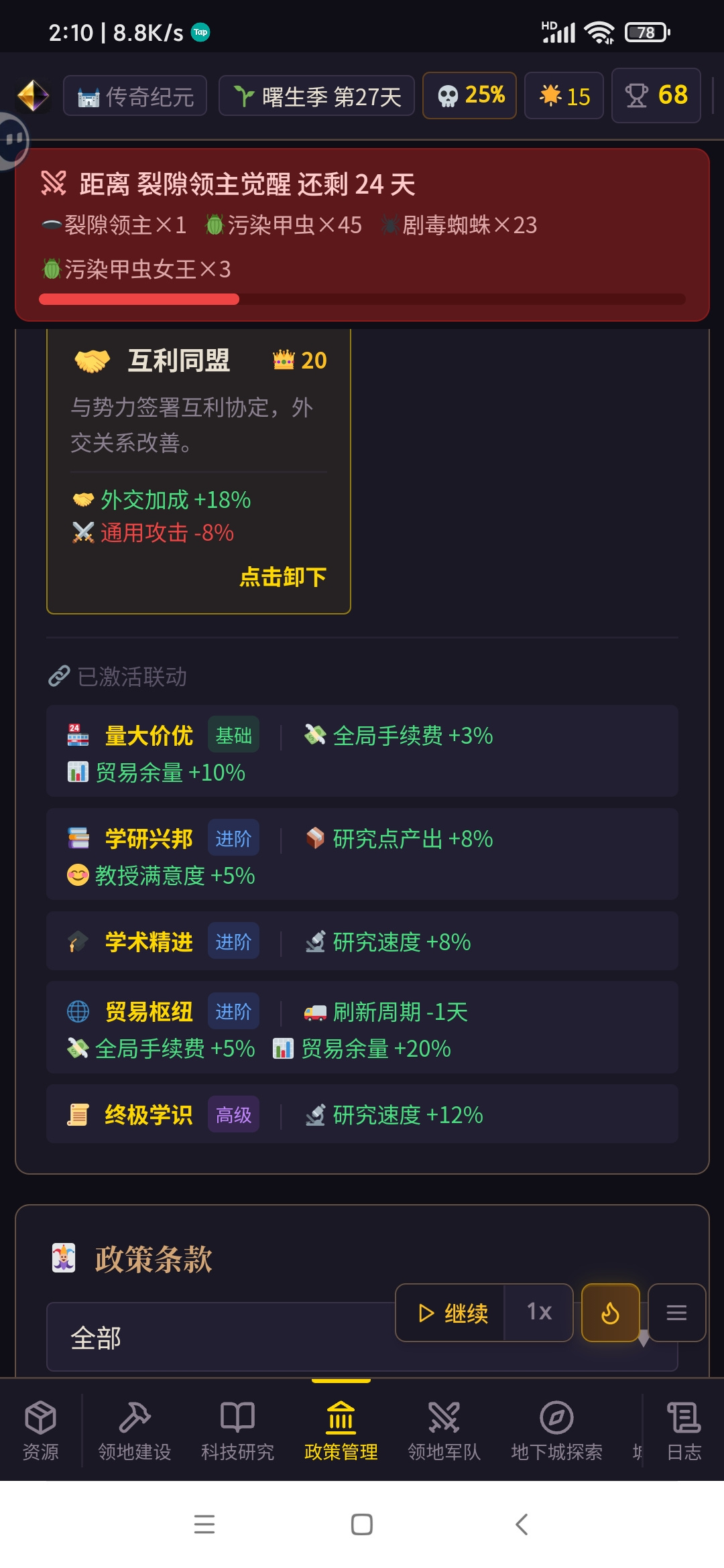Click 点击卸下 to remove 互利同盟
Viewport: 724px width, 1568px height.
click(x=283, y=577)
